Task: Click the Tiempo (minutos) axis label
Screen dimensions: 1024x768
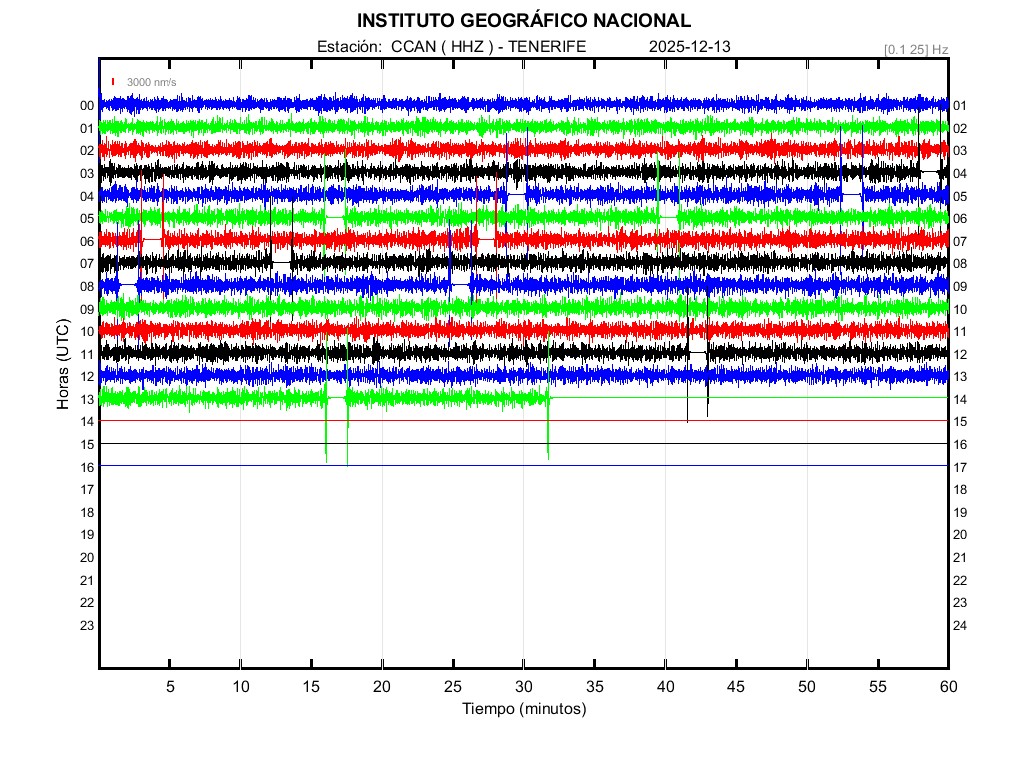Action: 523,709
